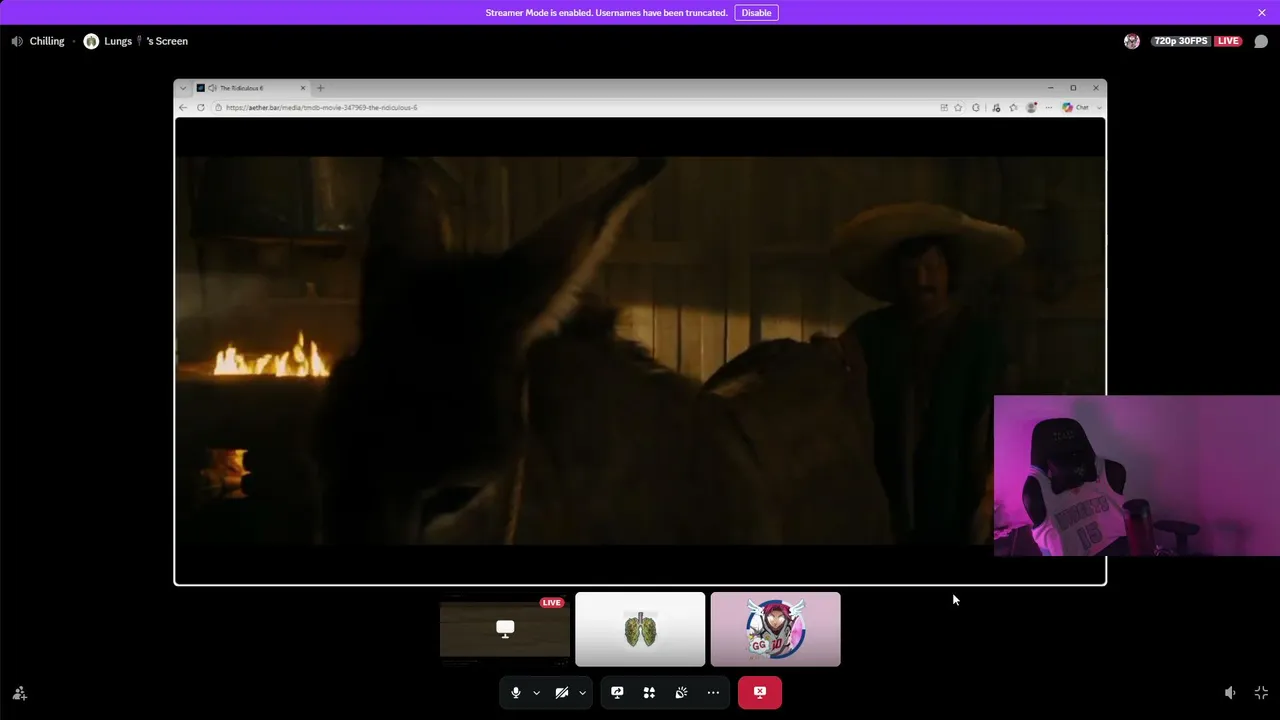The image size is (1280, 720).
Task: Stop watching the stream
Action: [760, 692]
